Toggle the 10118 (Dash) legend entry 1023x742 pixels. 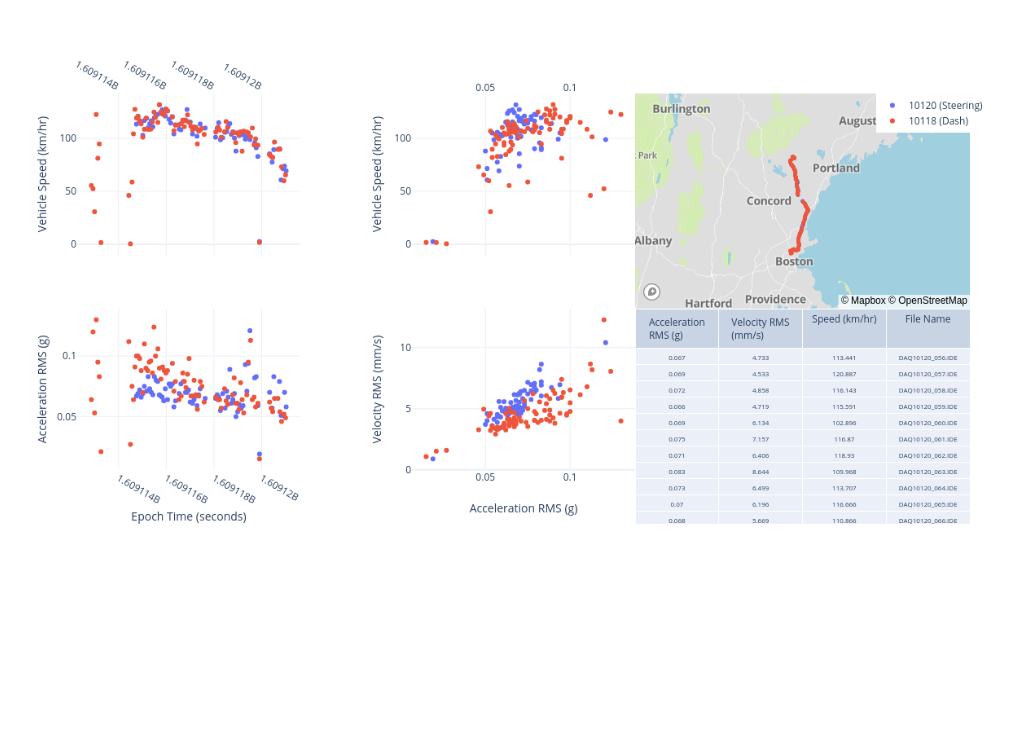point(937,121)
